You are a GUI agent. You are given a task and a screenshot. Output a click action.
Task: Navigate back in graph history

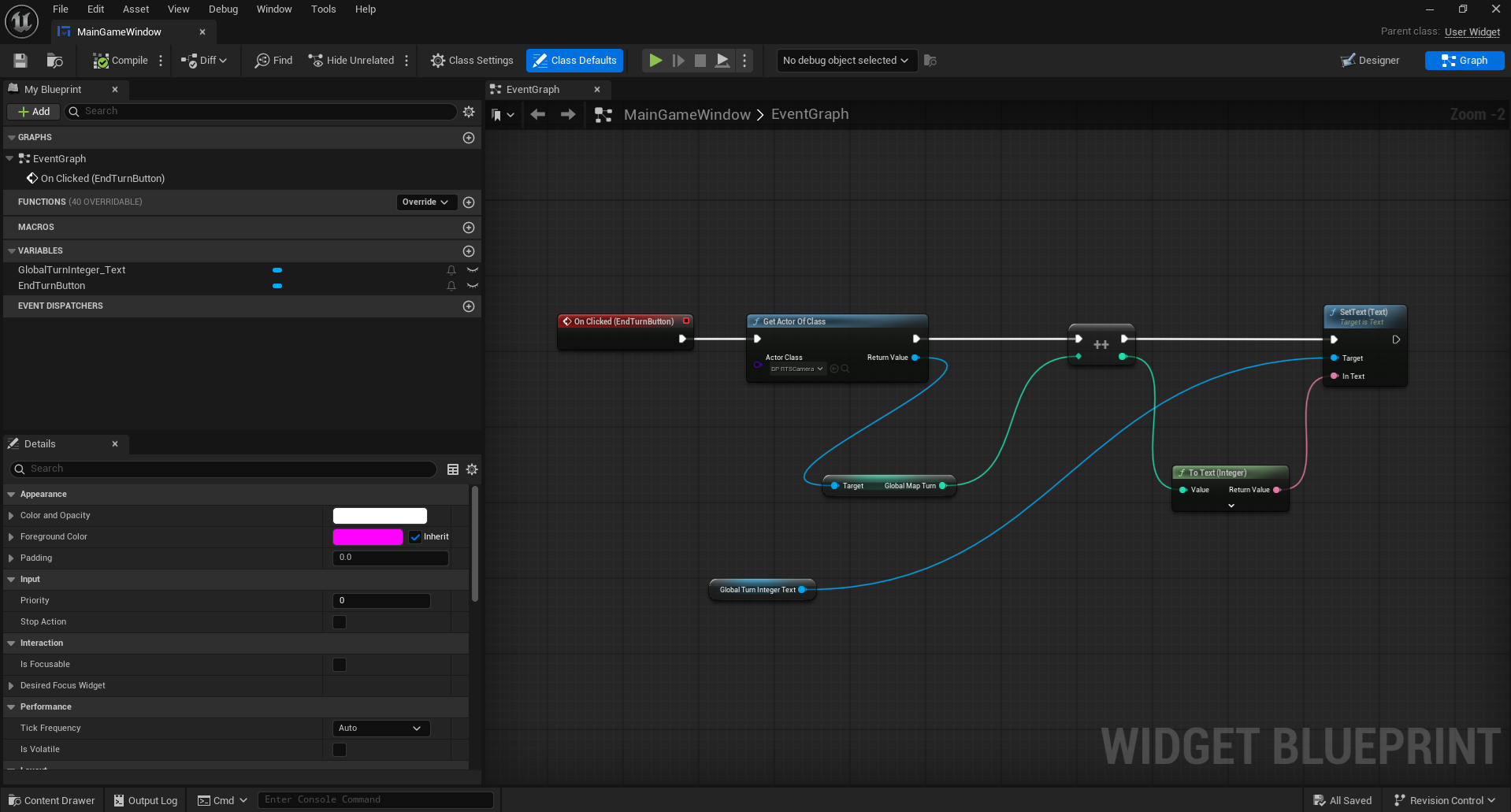pyautogui.click(x=538, y=115)
